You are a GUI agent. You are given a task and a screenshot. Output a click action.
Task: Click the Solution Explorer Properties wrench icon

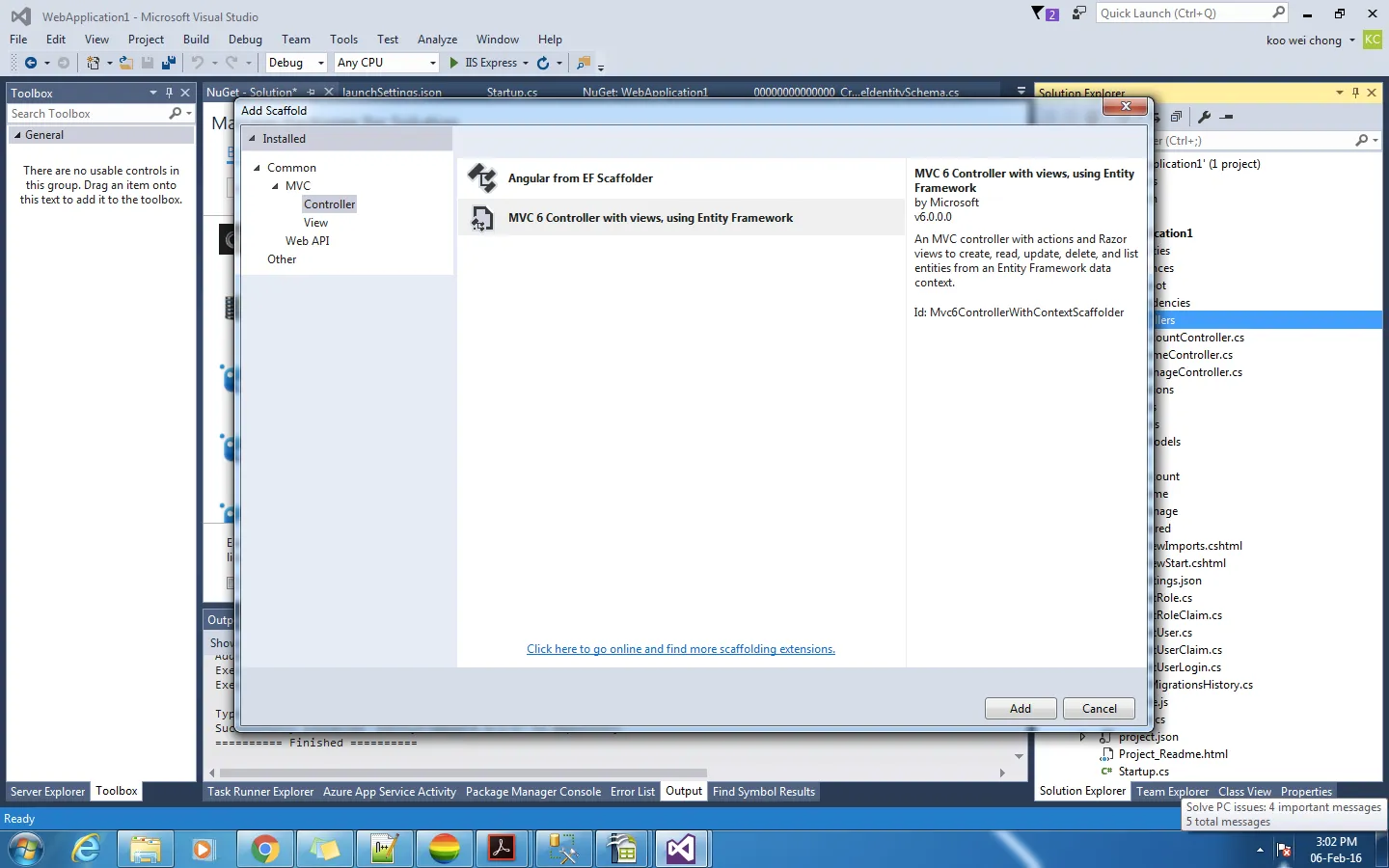[1204, 117]
